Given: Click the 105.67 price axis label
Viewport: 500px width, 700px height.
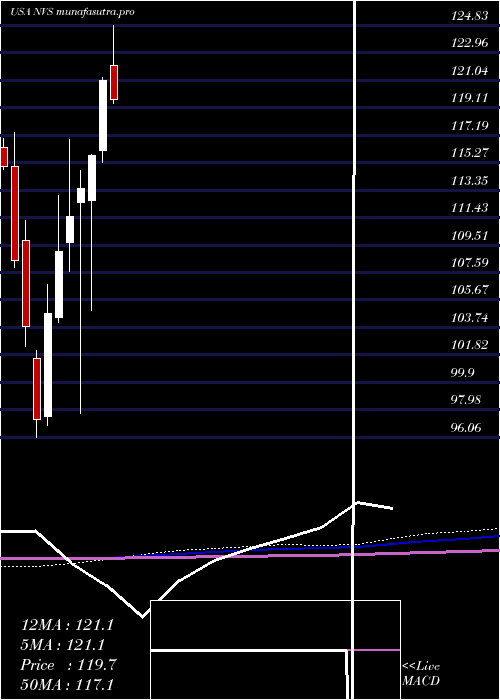Looking at the screenshot, I should tap(470, 291).
